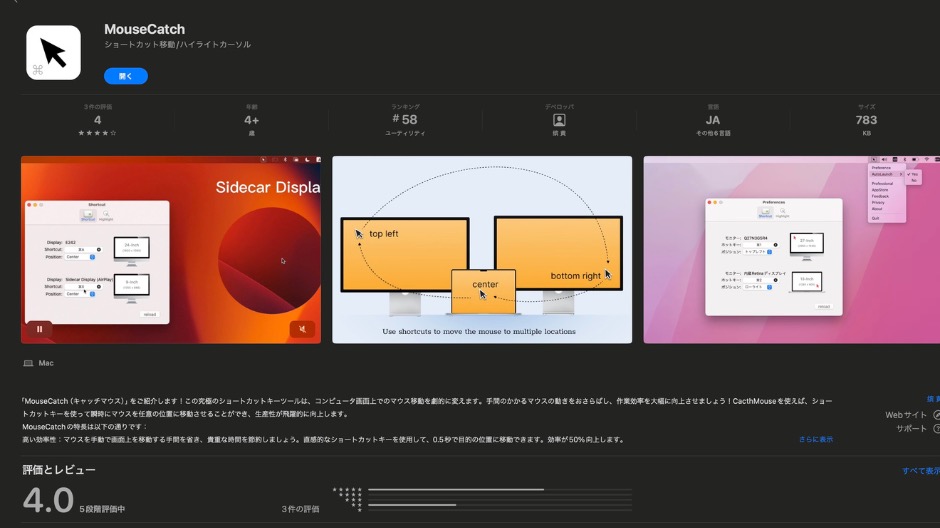Click the MouseCatch app icon
Image resolution: width=940 pixels, height=528 pixels.
[53, 53]
